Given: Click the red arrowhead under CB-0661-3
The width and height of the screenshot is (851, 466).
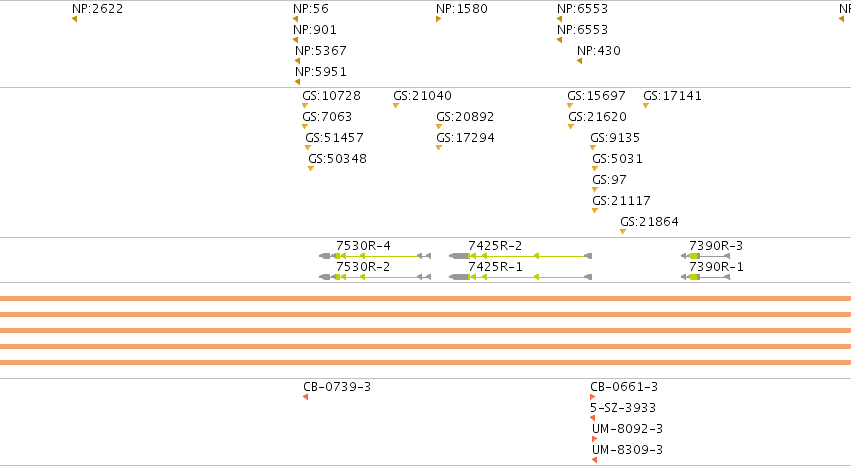Looking at the screenshot, I should (x=593, y=397).
